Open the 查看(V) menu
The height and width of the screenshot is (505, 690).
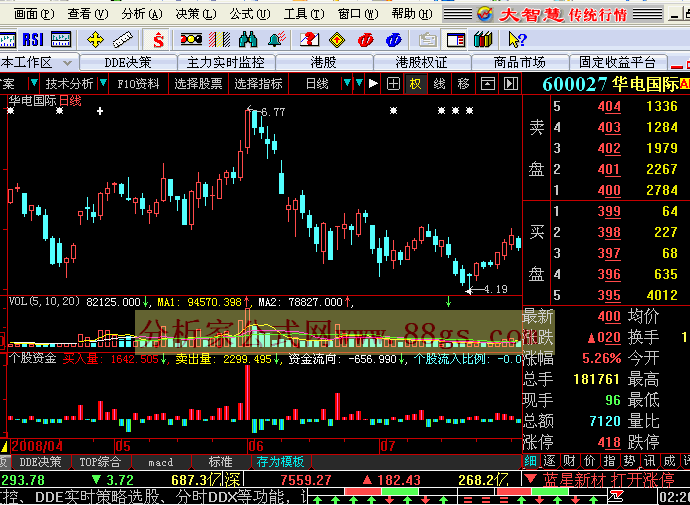pos(88,14)
